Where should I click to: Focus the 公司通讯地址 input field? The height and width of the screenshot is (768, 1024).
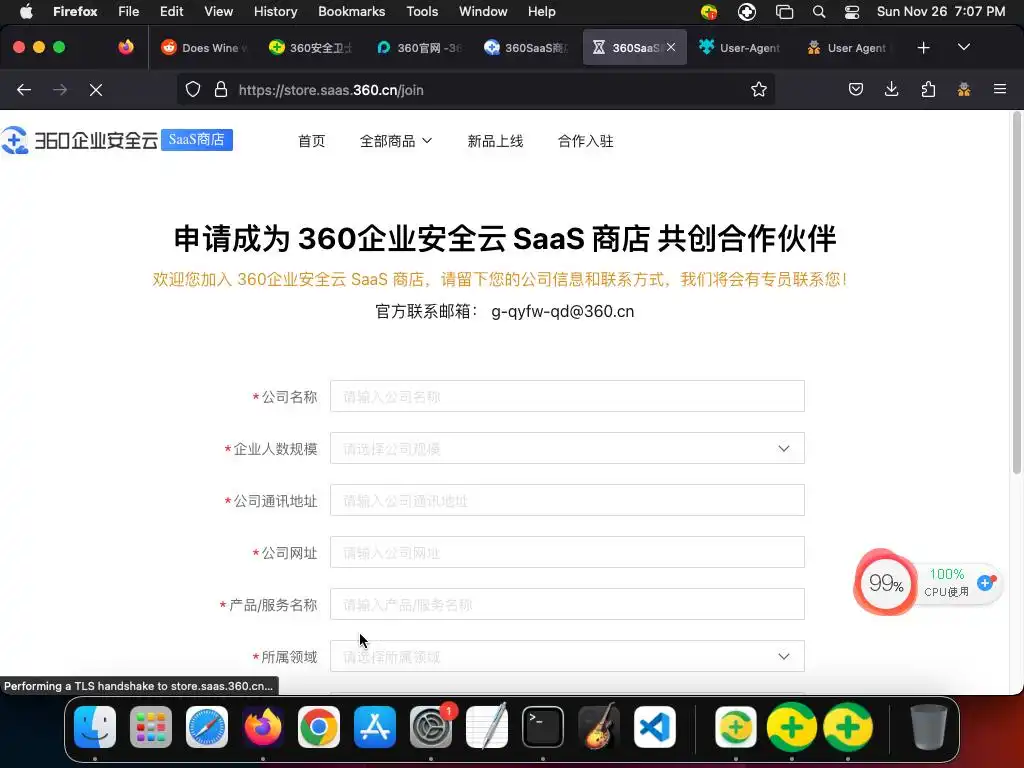[x=567, y=500]
